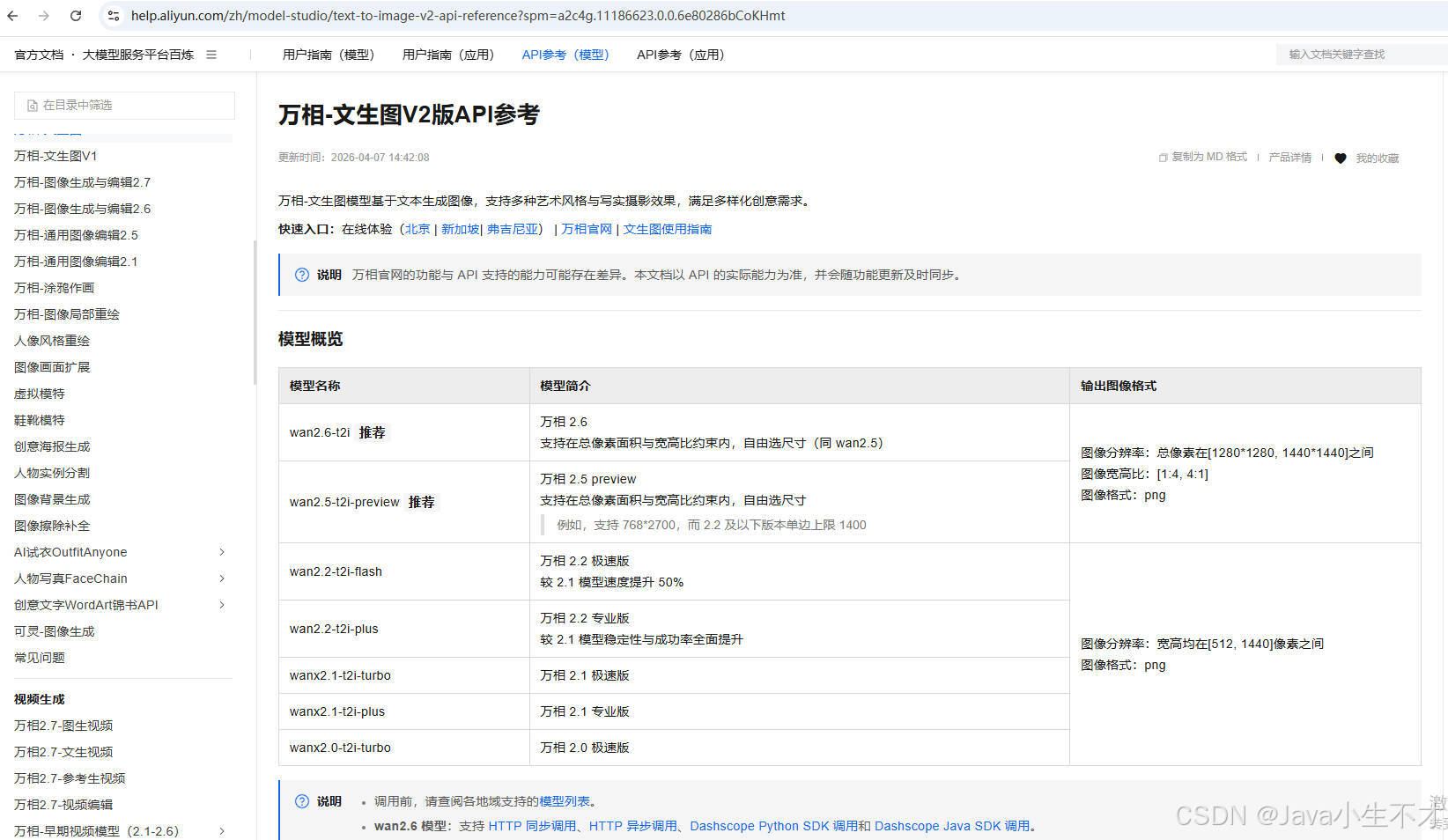The image size is (1448, 840).
Task: Focus the 在目录中筛选 filter field
Action: click(124, 106)
